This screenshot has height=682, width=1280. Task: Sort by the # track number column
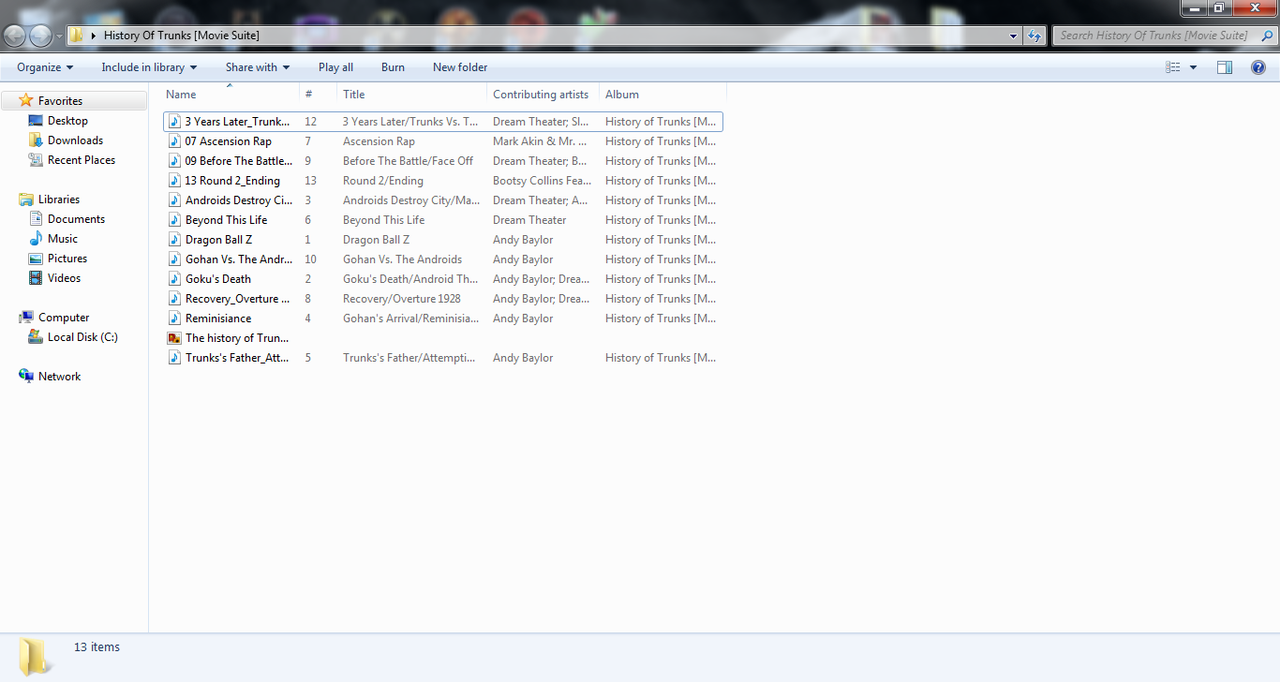tap(318, 94)
